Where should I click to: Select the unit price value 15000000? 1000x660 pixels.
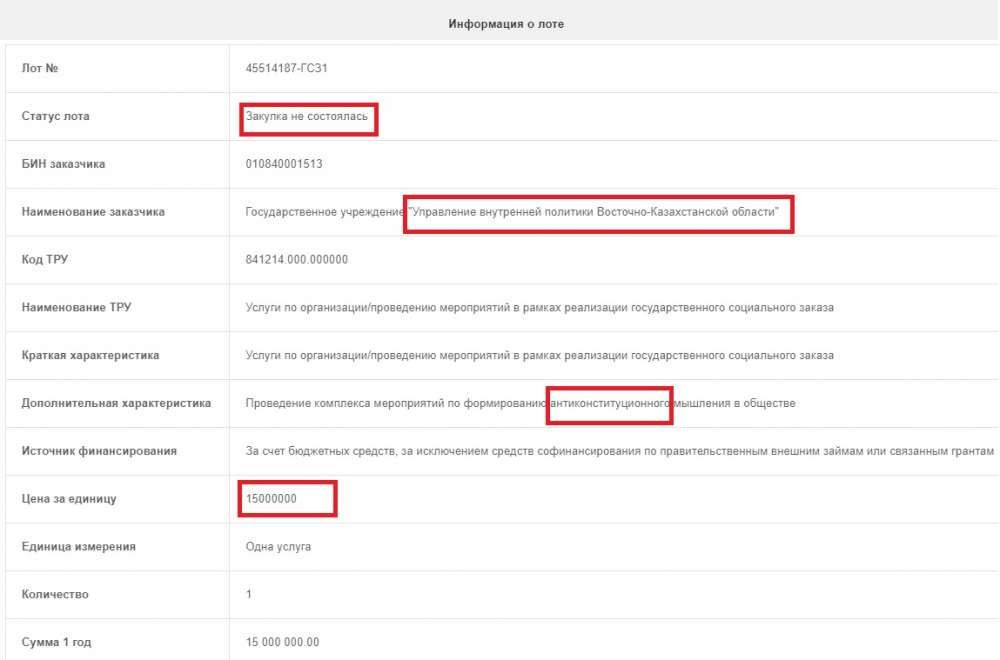[x=271, y=498]
